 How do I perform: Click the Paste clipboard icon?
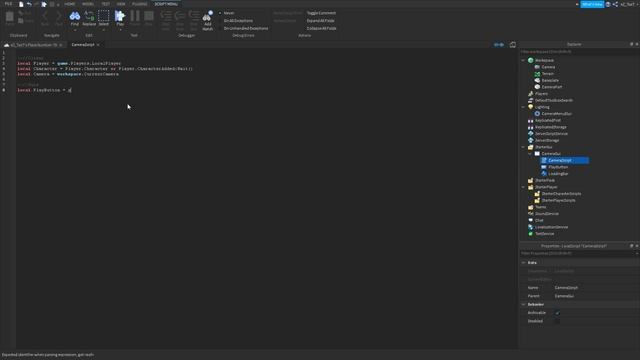pos(9,16)
